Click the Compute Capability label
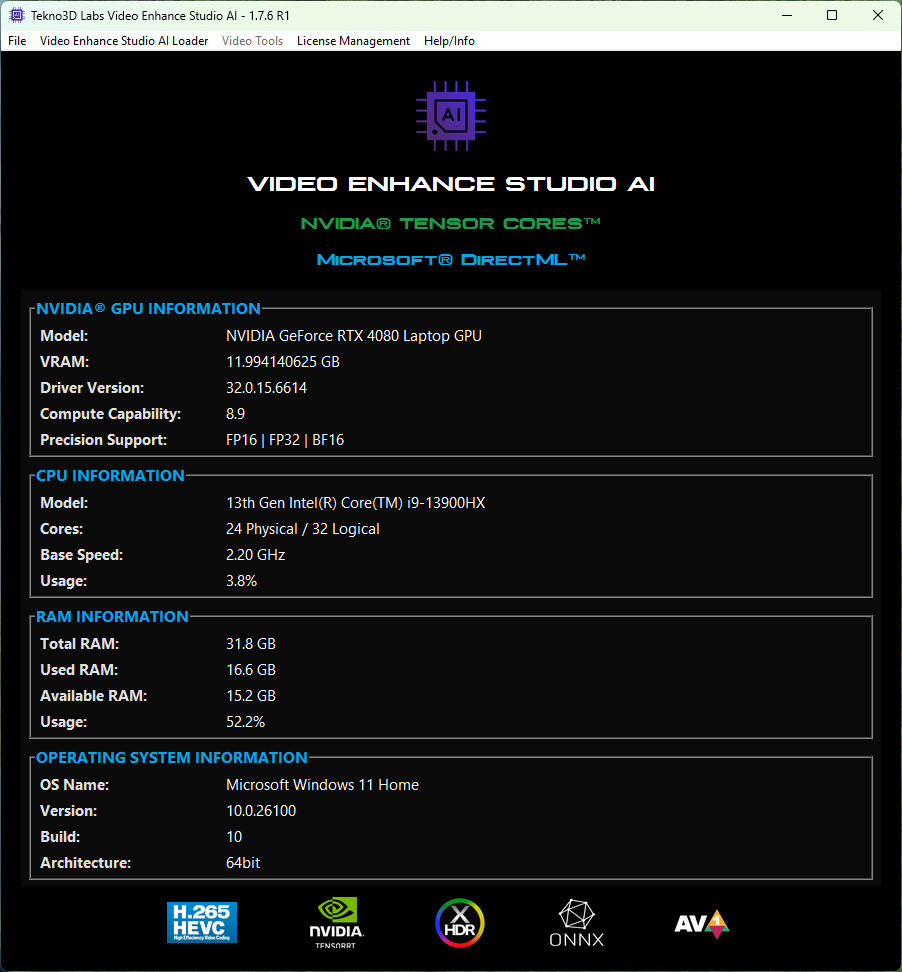Image resolution: width=902 pixels, height=972 pixels. pos(110,414)
